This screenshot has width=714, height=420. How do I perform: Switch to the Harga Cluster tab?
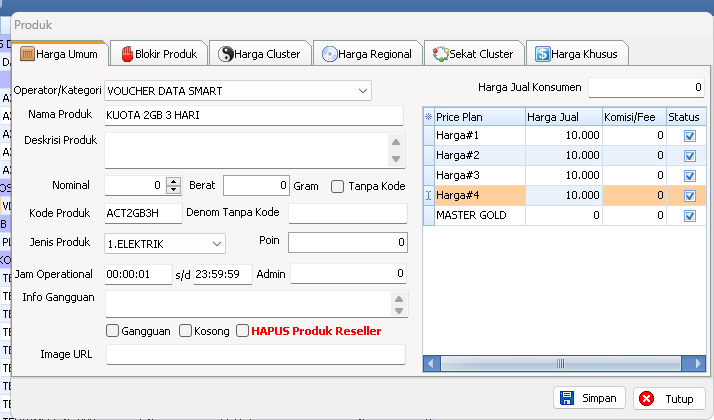(x=260, y=54)
